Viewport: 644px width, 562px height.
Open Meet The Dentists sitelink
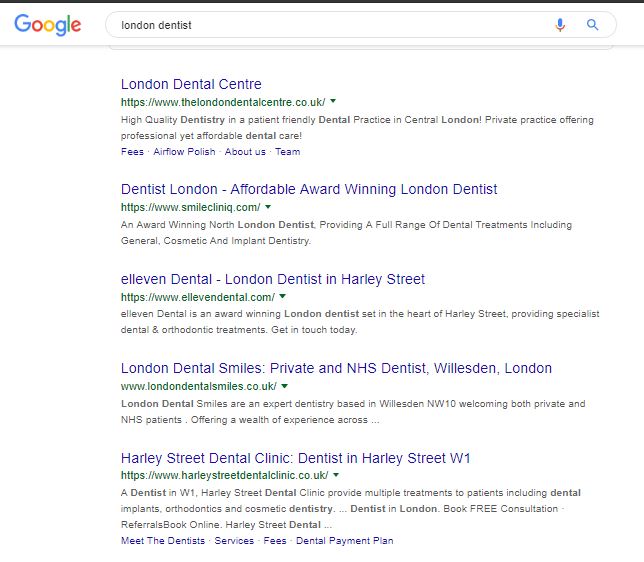click(163, 541)
